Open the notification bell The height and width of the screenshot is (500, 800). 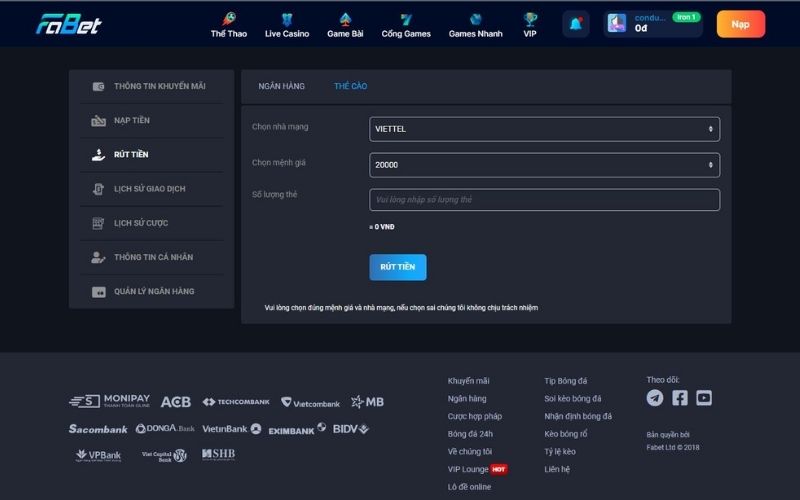click(x=576, y=23)
